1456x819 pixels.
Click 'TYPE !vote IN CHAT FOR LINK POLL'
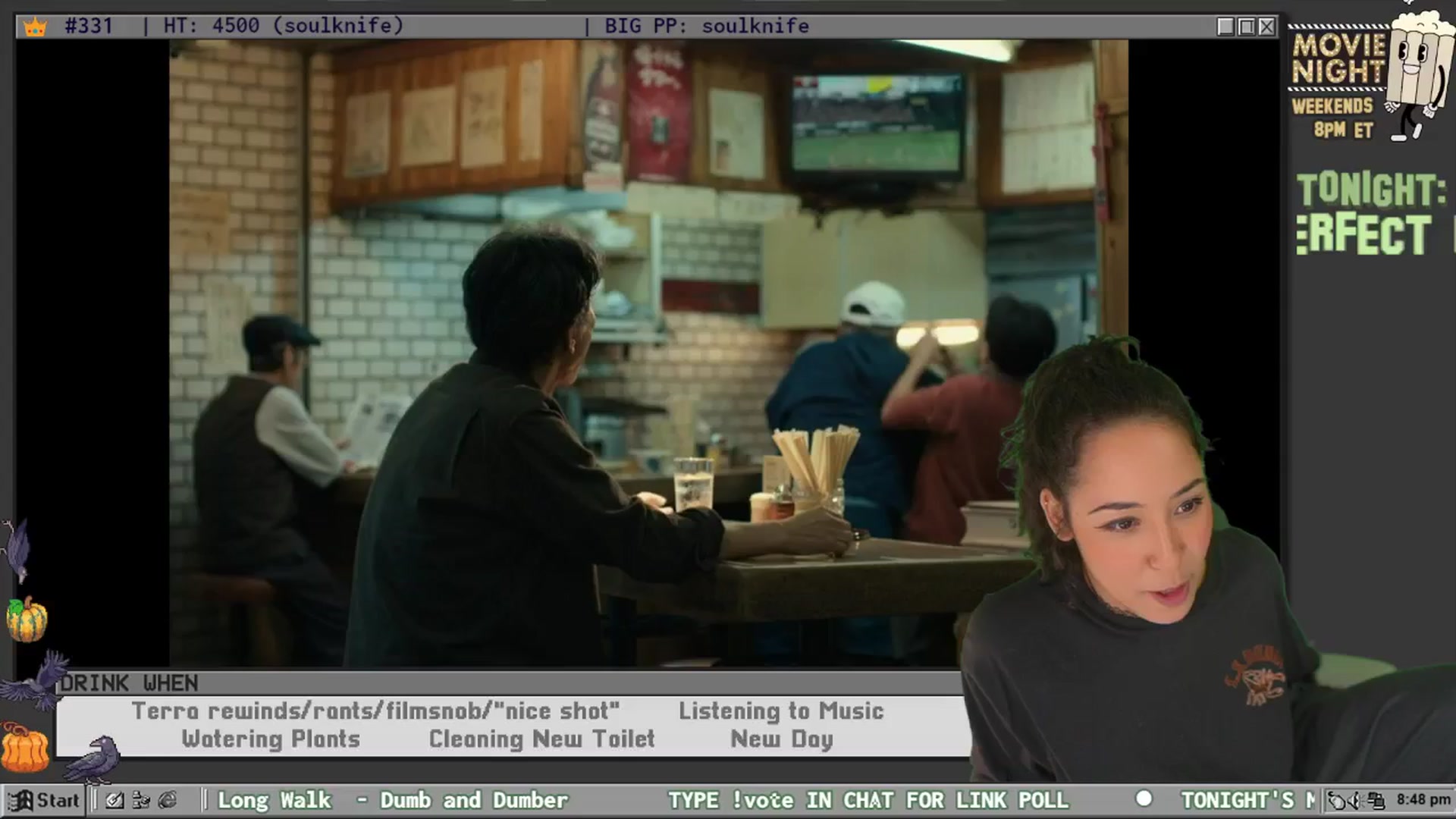(868, 800)
